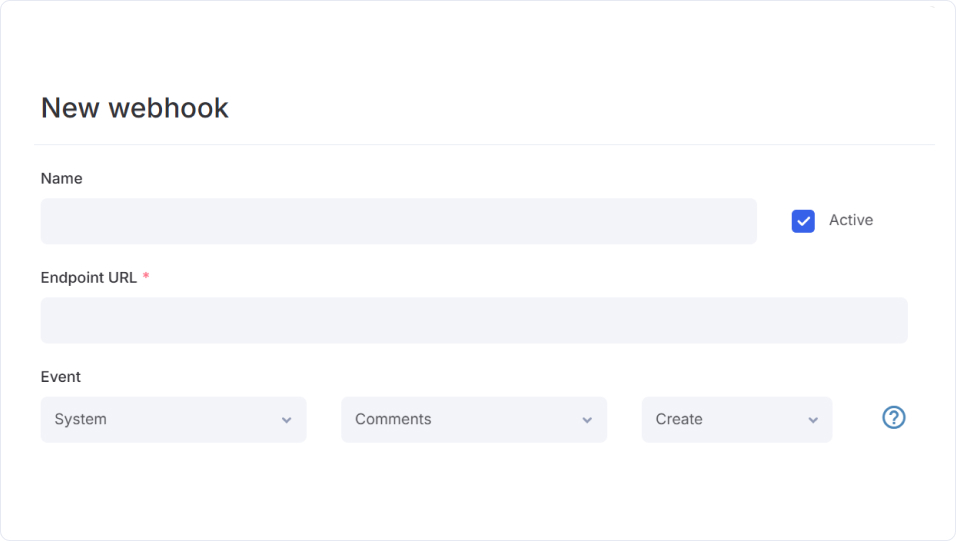Viewport: 956px width, 541px height.
Task: Click the New webhook heading
Action: pyautogui.click(x=134, y=108)
